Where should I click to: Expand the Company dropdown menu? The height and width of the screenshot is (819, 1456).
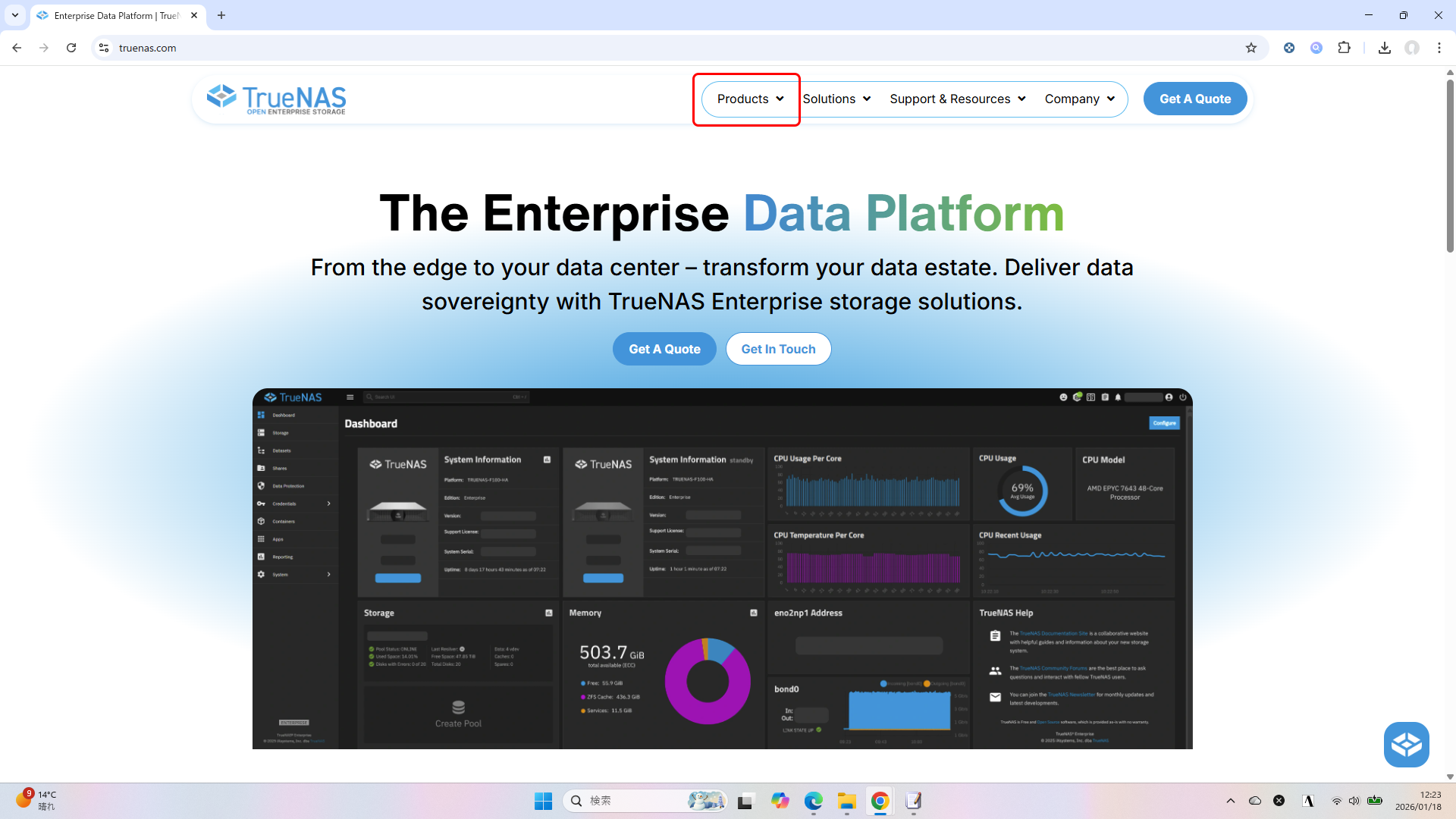click(x=1079, y=99)
